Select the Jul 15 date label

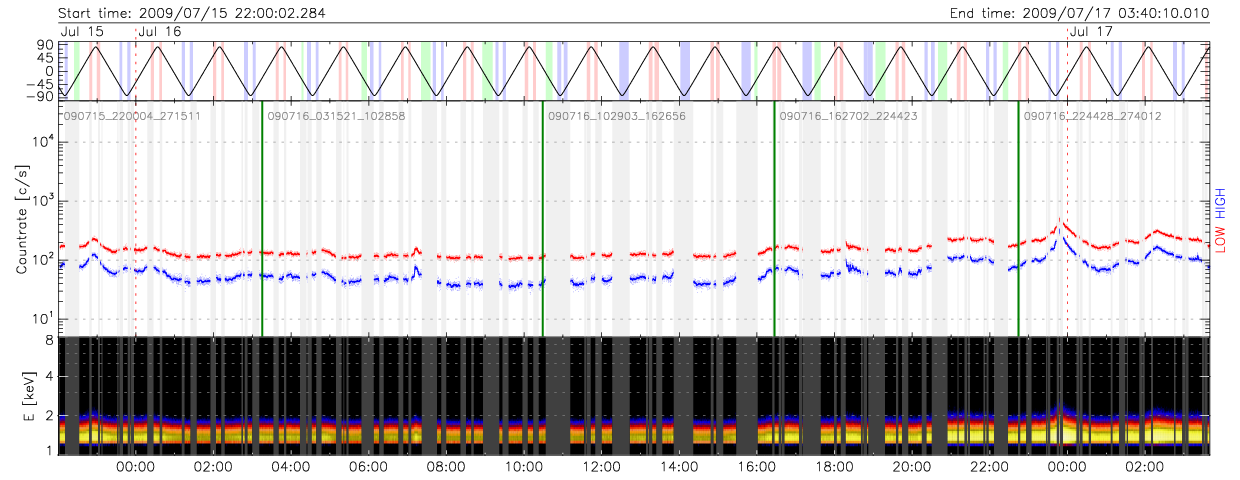(82, 32)
